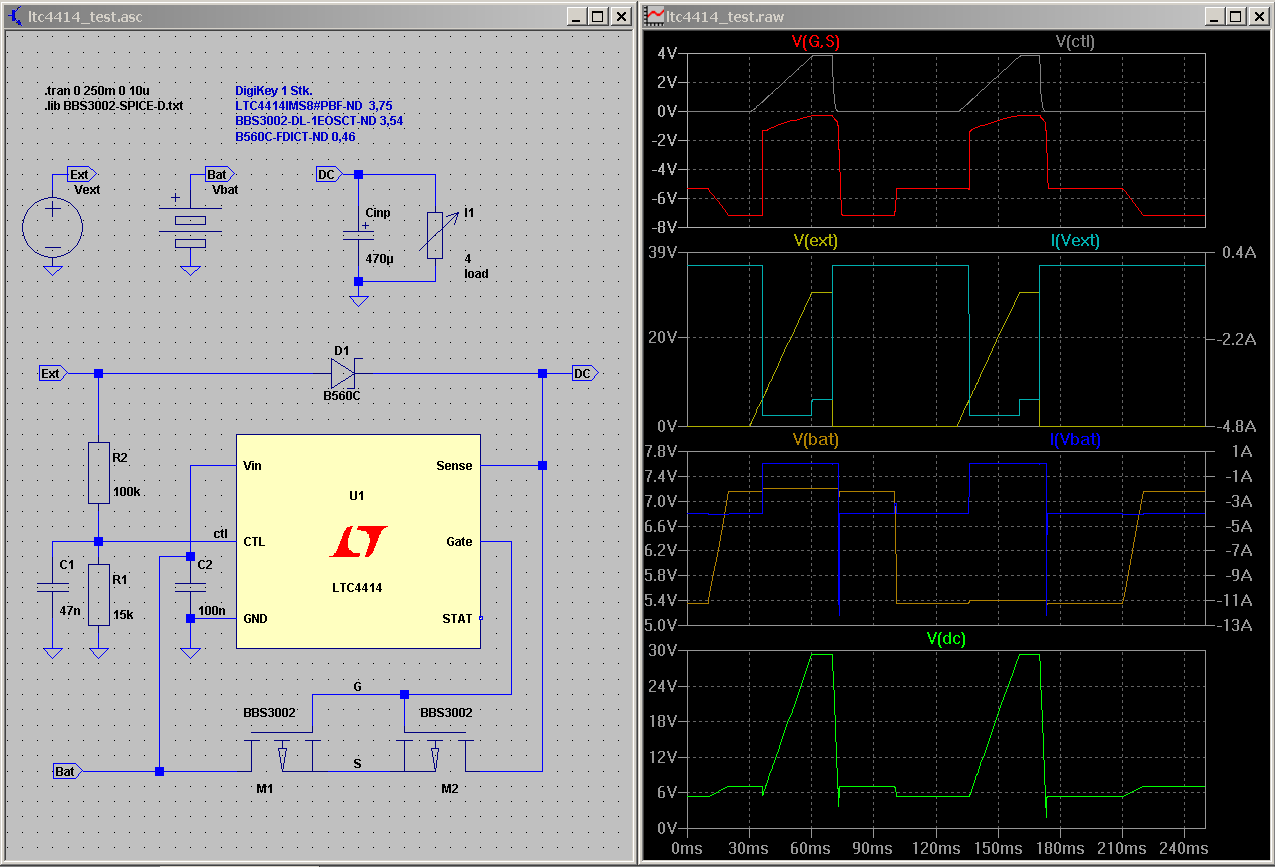Click the I(Vbat) trace label

click(1075, 439)
